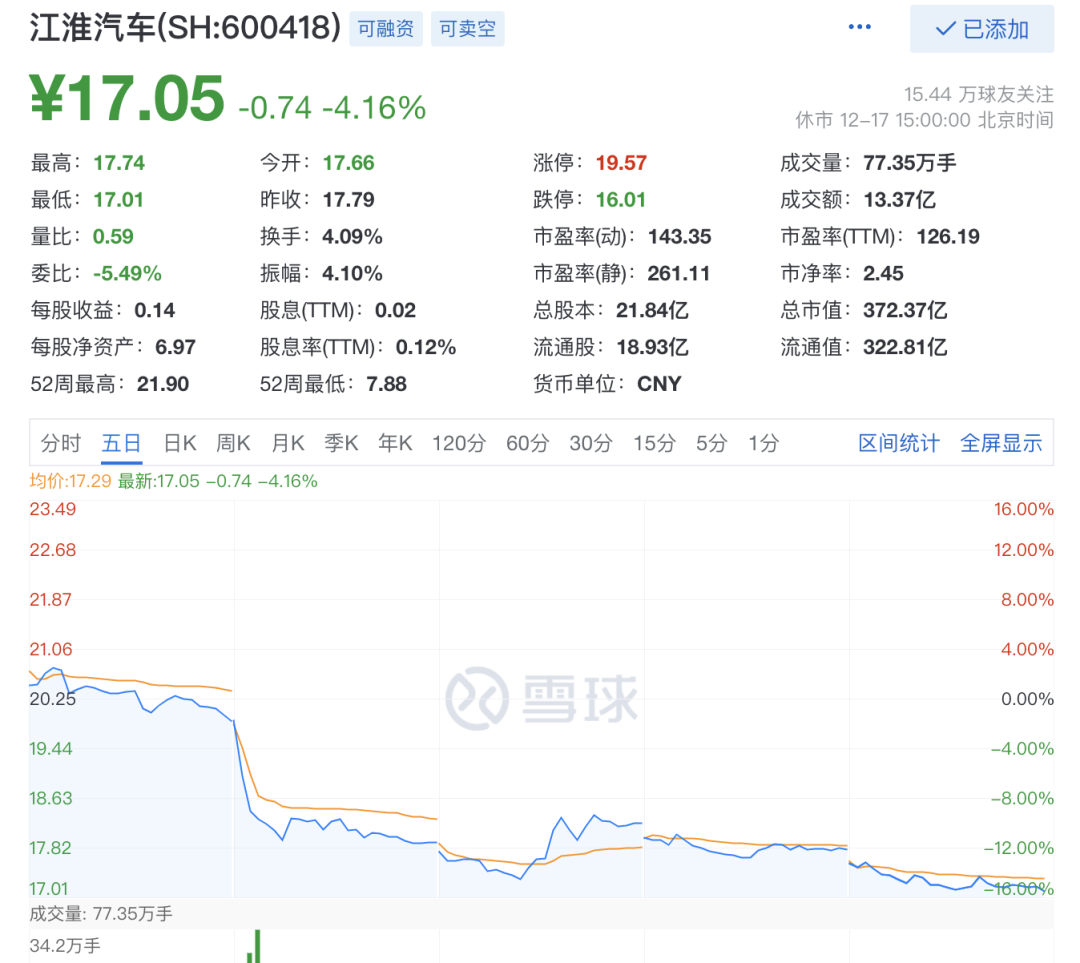Click the stock title 江淮汽车(SH:600418)
Screen dimensions: 1080x963
coord(185,28)
